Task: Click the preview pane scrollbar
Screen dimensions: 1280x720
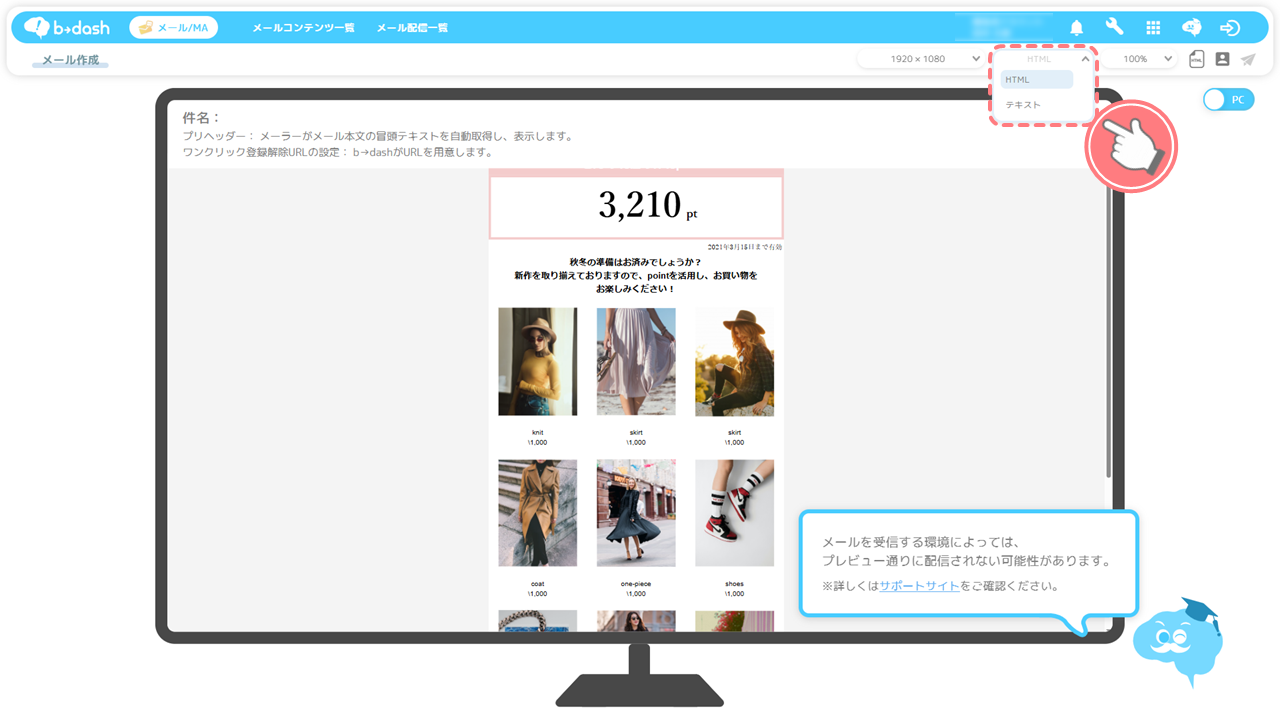Action: click(1108, 330)
